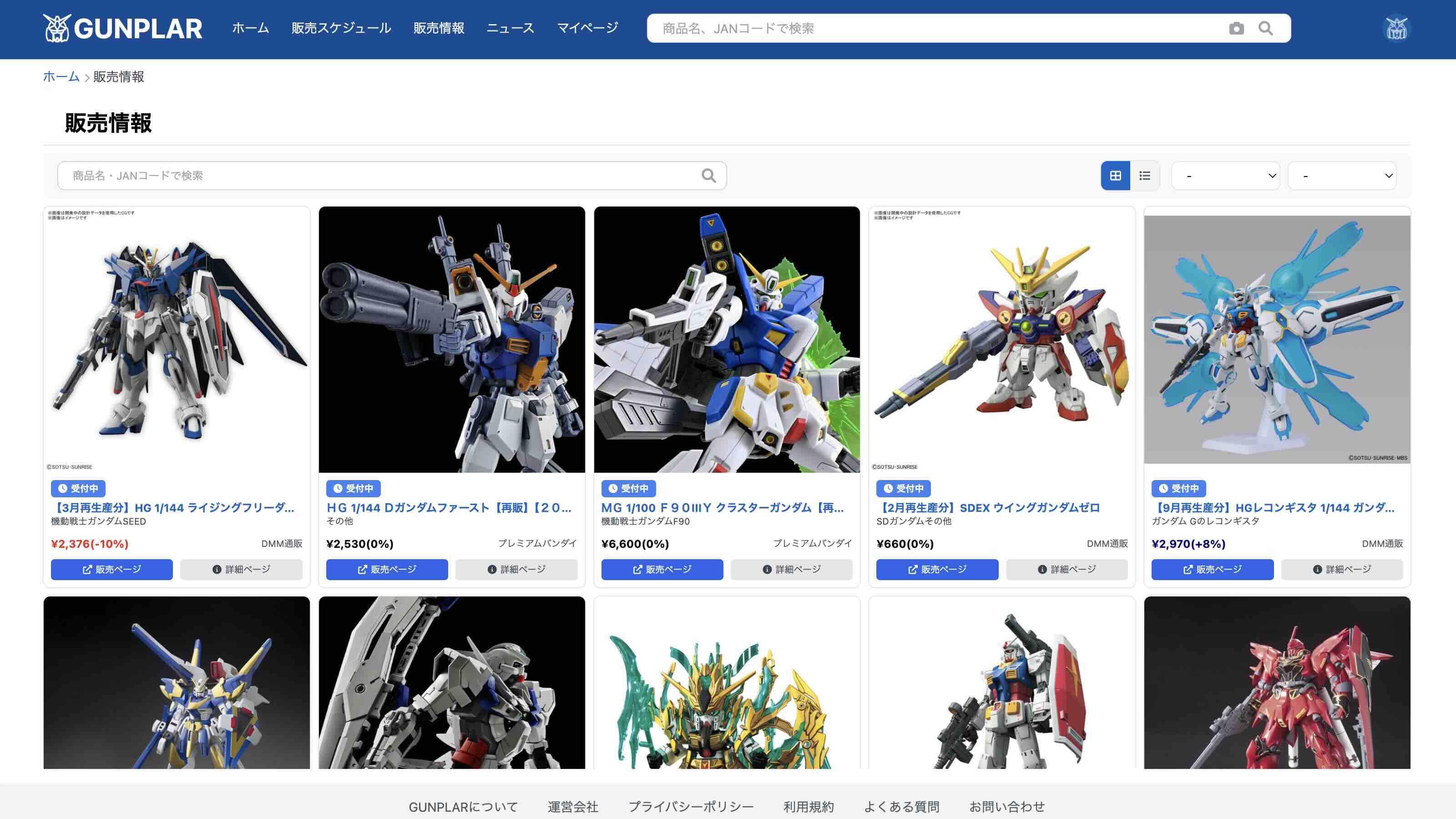Switch to grid view layout

[1115, 176]
